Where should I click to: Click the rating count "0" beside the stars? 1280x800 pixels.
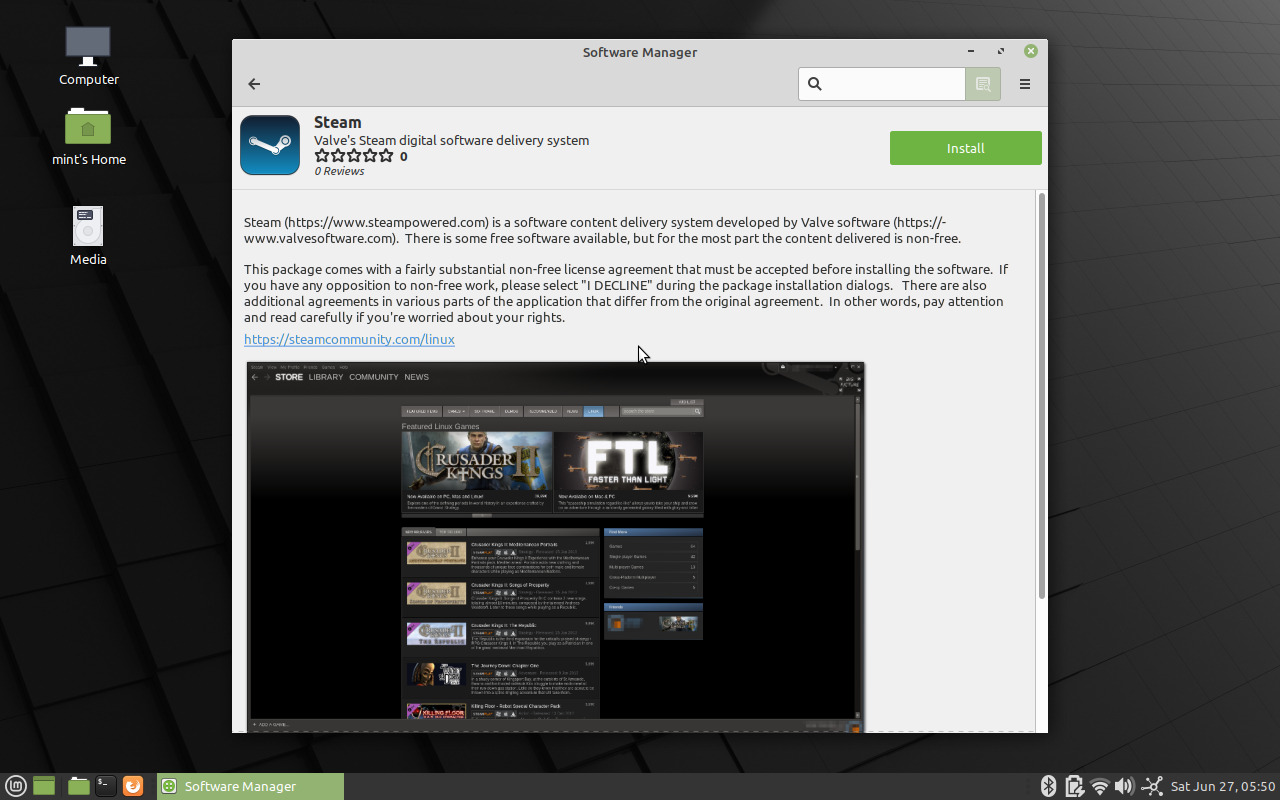404,156
